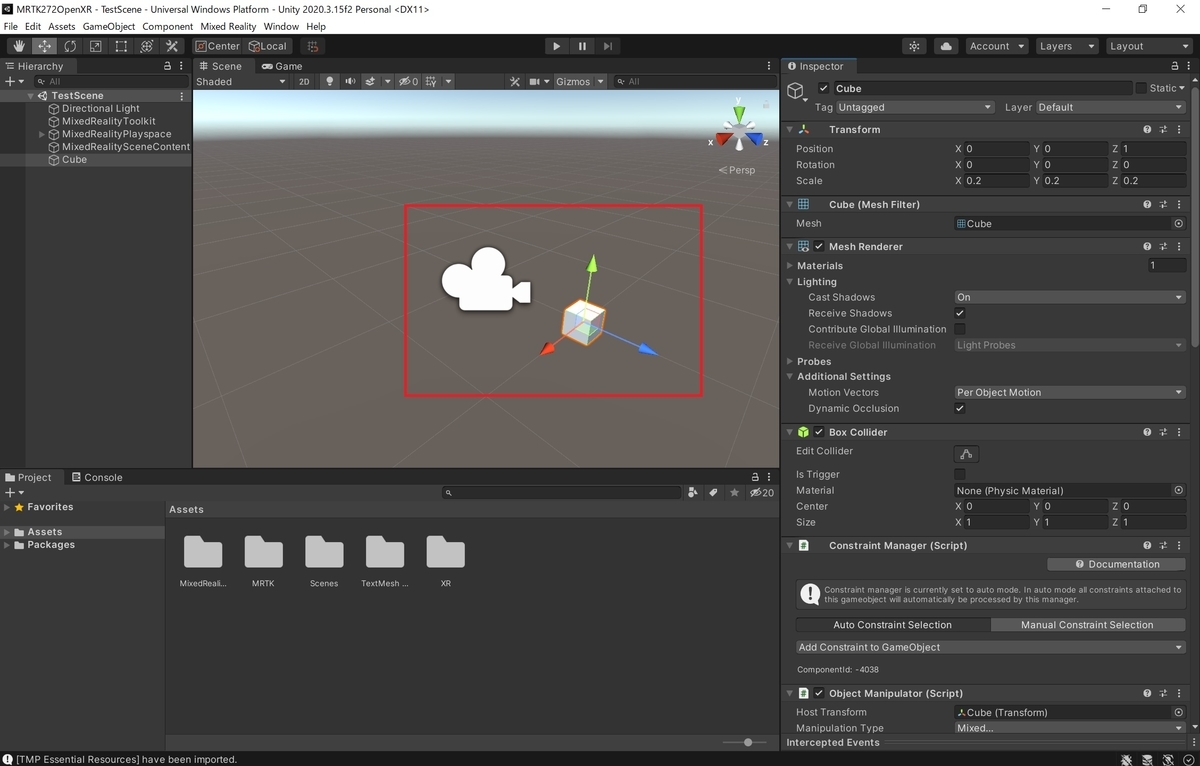Open the Shaded draw mode dropdown
1200x766 pixels.
point(240,82)
